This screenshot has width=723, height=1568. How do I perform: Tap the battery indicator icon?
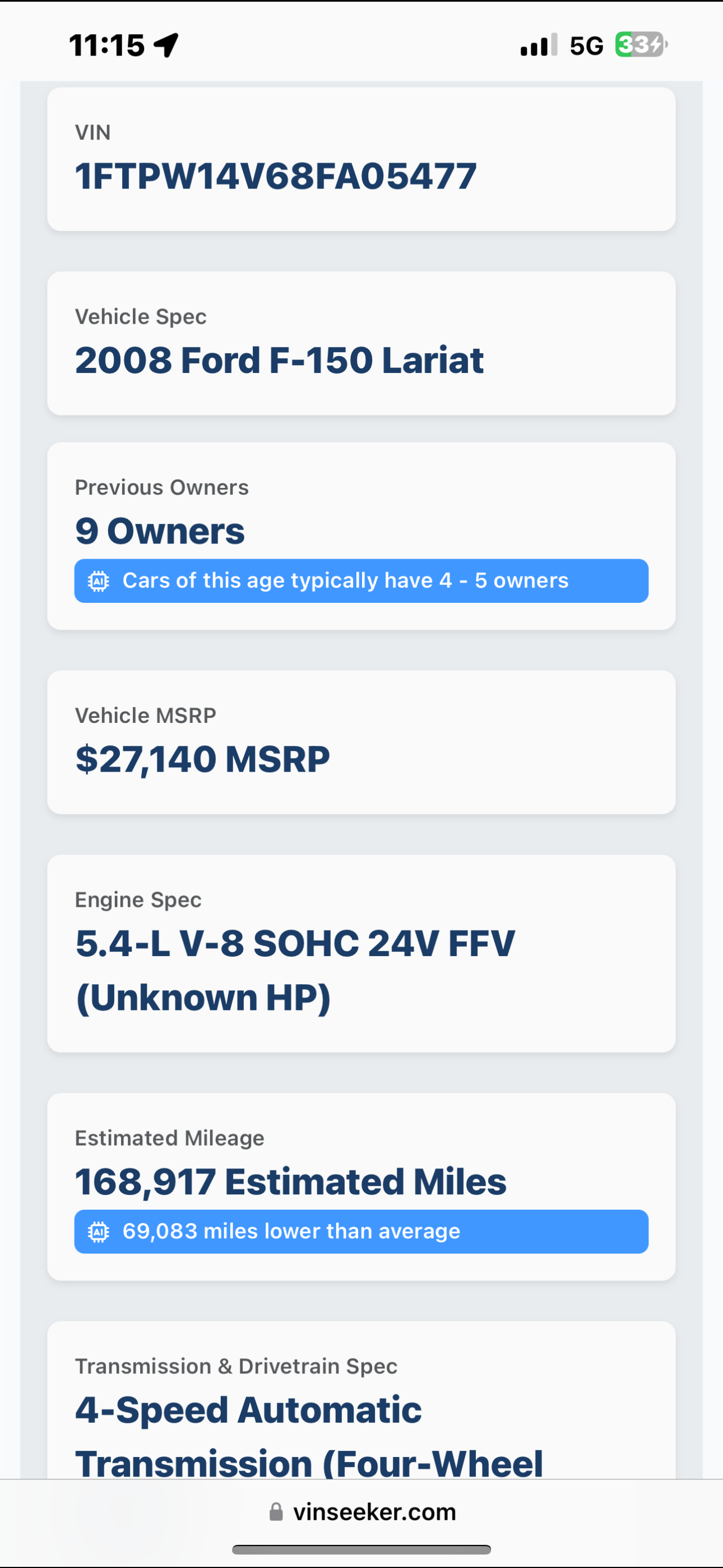click(641, 45)
